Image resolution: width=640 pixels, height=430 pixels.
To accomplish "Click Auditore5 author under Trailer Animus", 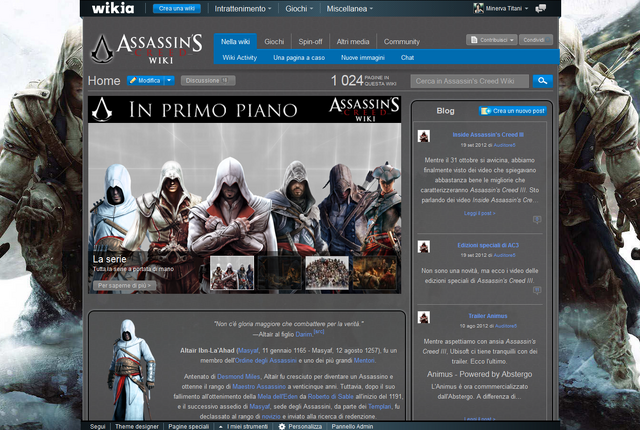I will click(x=505, y=326).
